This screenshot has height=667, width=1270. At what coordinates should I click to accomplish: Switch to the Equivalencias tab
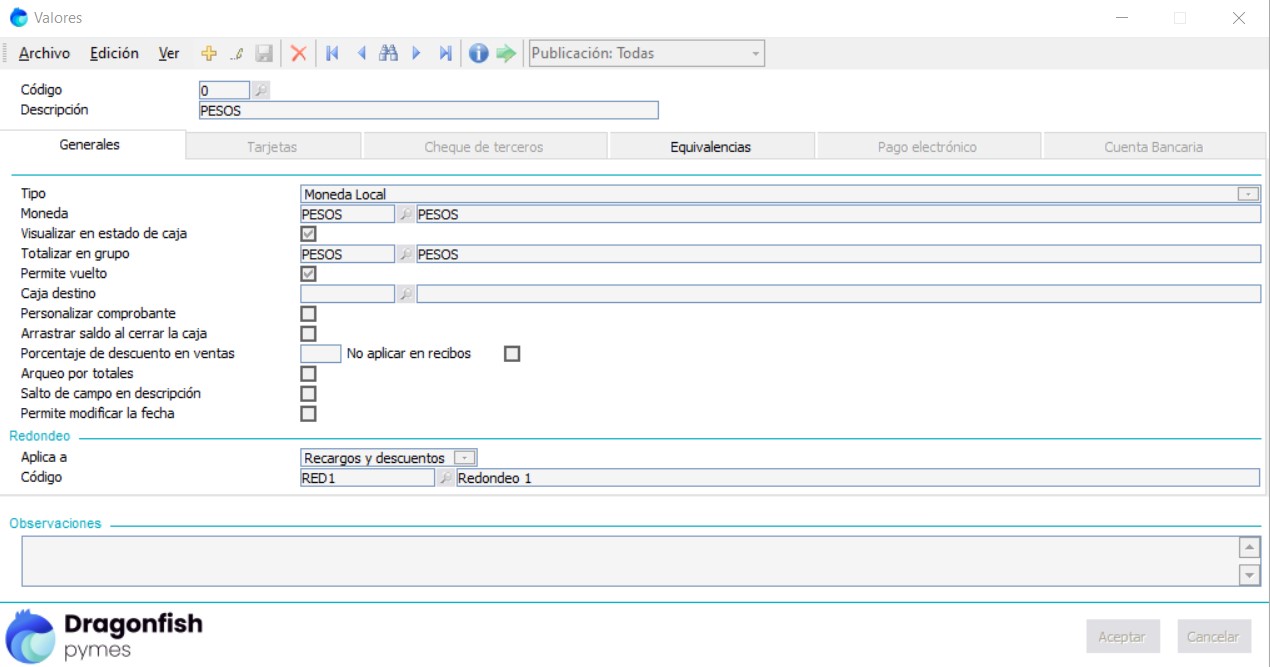pos(710,147)
